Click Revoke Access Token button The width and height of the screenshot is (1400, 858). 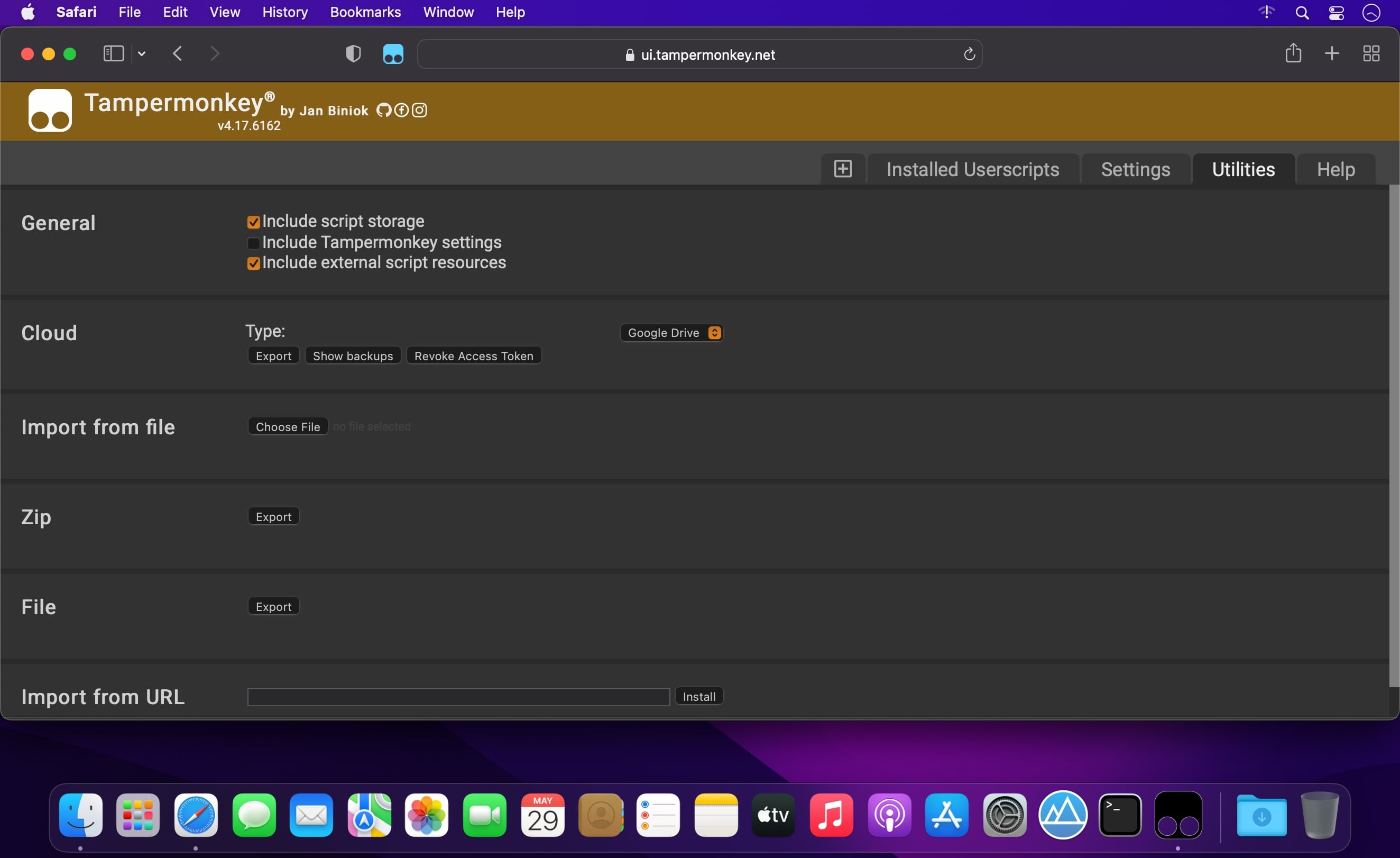[474, 356]
